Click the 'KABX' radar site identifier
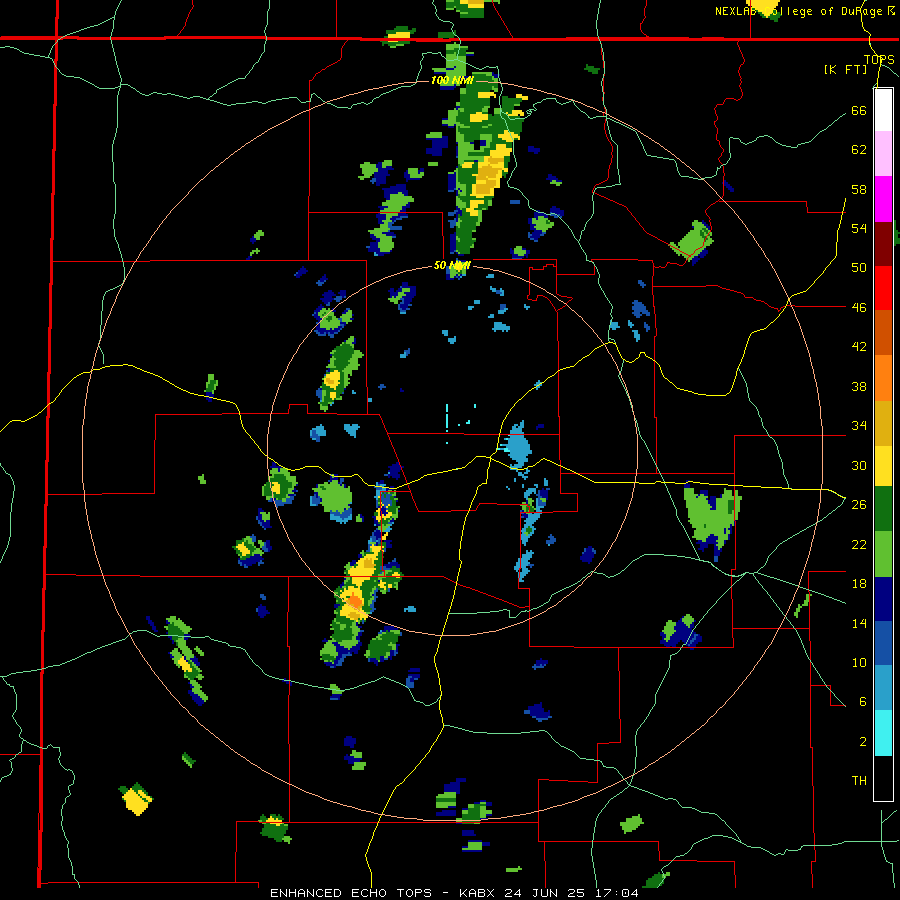This screenshot has width=900, height=900. click(479, 893)
